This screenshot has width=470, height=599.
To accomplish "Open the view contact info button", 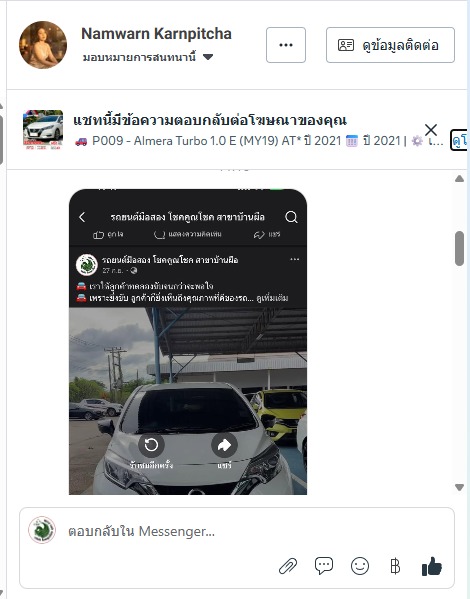I will [x=390, y=45].
